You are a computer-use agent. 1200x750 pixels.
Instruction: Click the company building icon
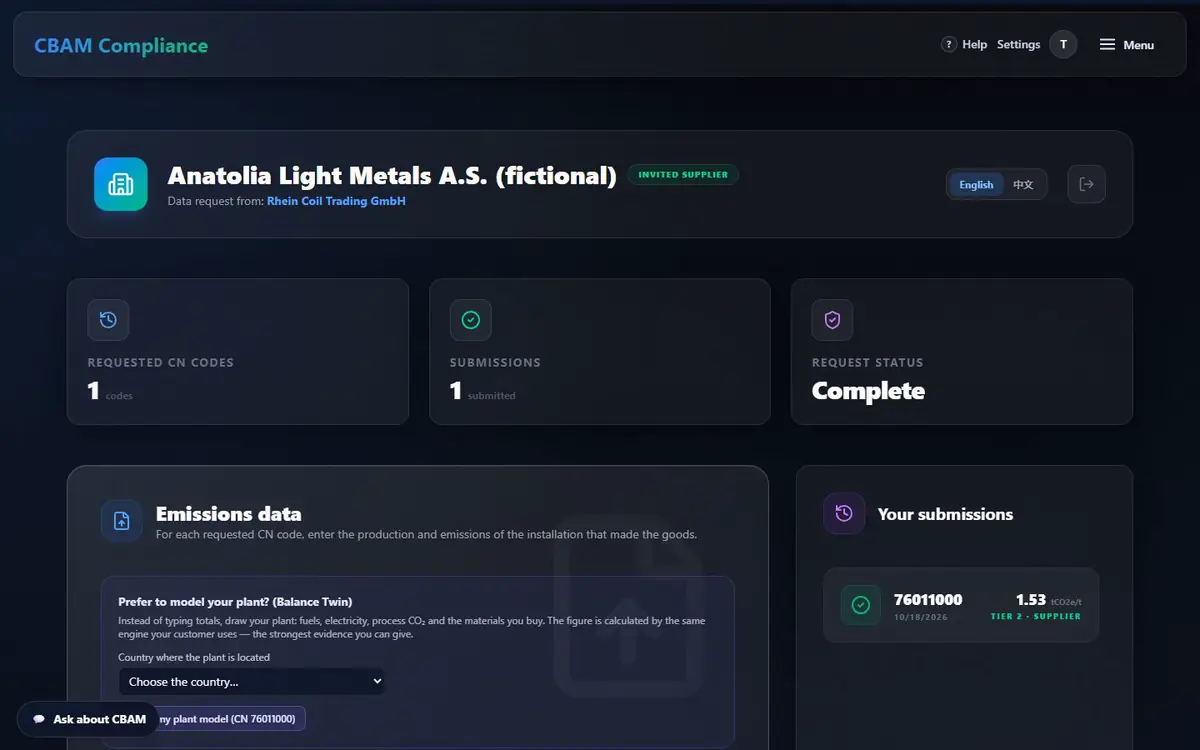pos(120,184)
